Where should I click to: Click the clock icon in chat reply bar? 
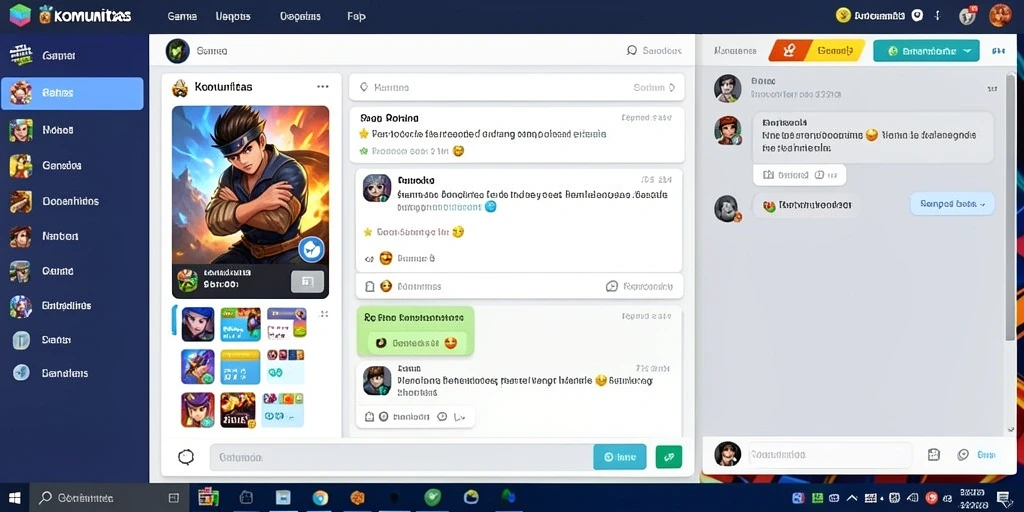pyautogui.click(x=963, y=455)
